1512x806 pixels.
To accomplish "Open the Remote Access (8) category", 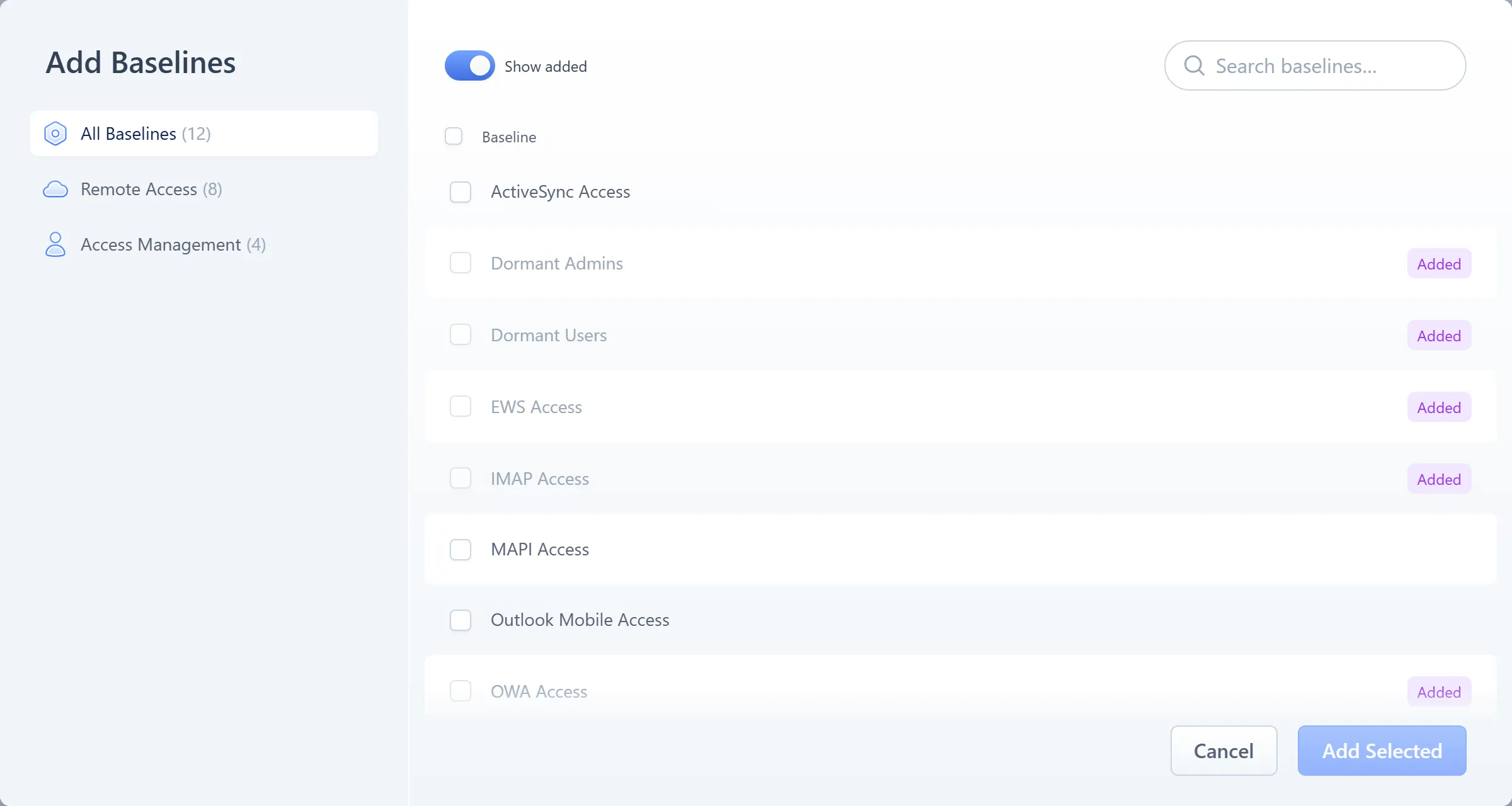I will pyautogui.click(x=204, y=189).
